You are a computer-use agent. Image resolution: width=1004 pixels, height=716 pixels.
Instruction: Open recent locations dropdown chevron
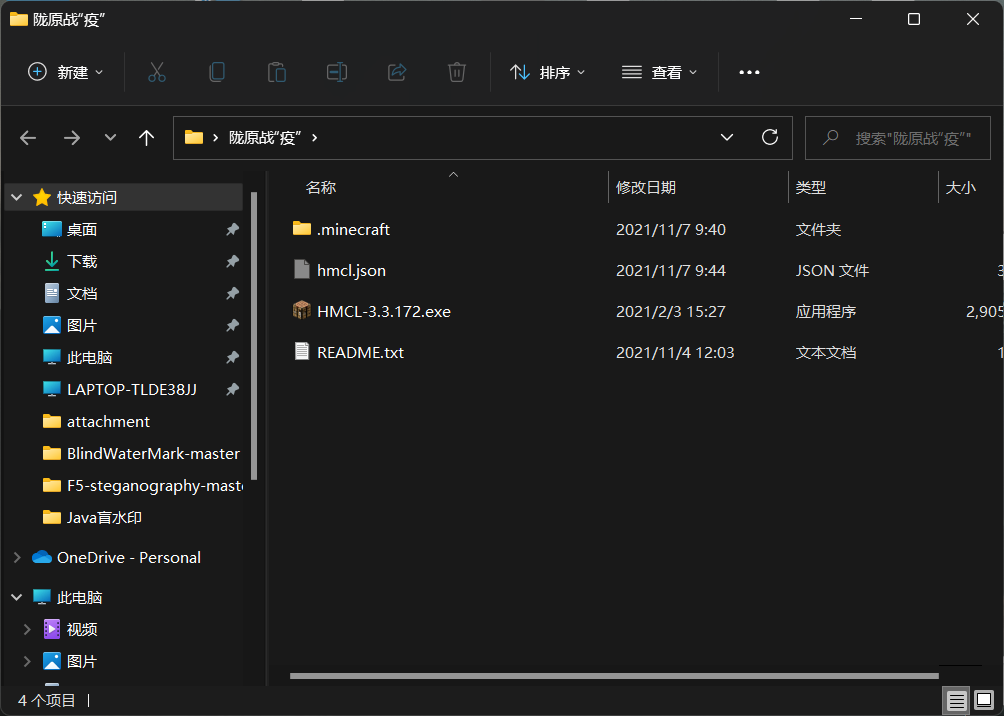[x=110, y=138]
